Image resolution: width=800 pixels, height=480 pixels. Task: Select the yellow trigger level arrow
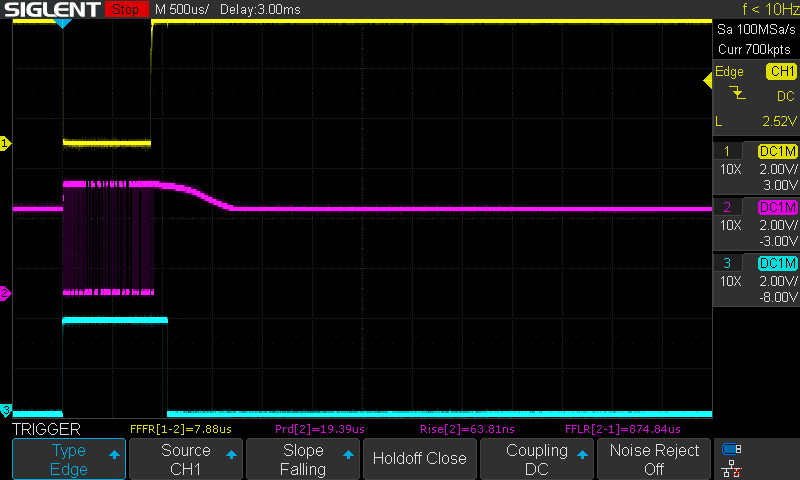708,81
